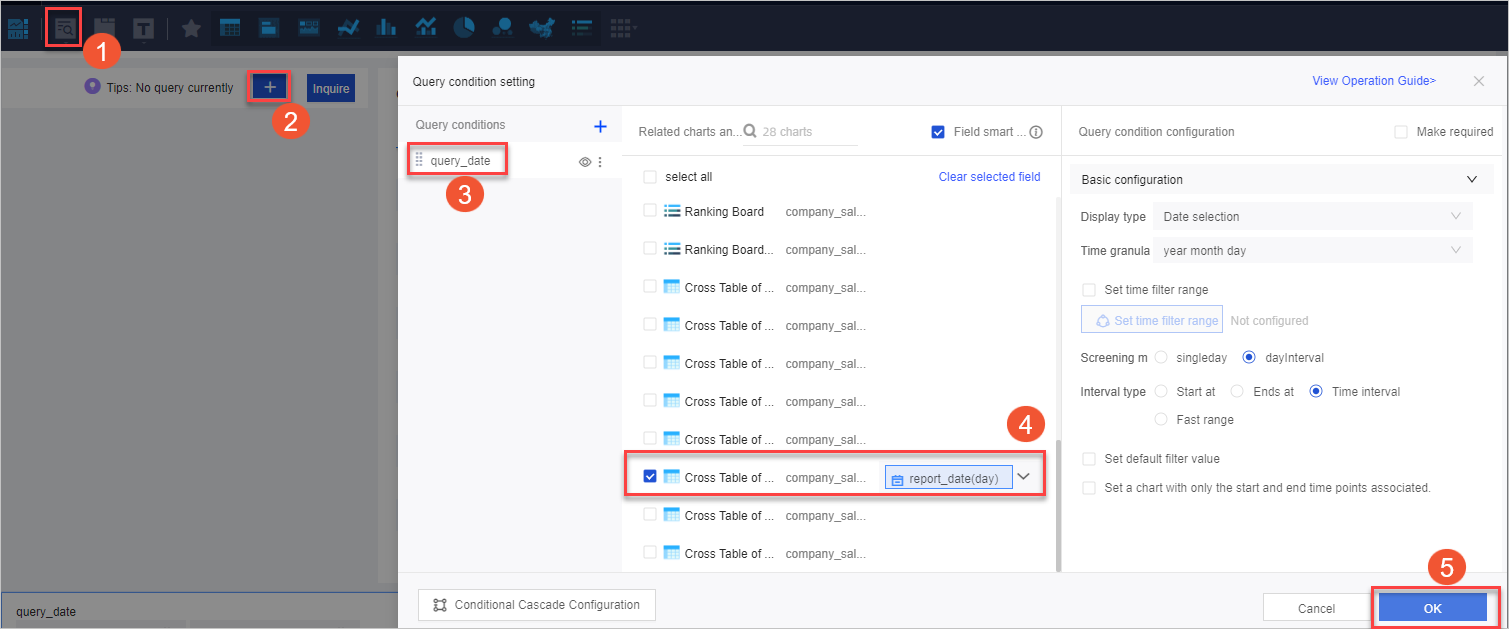
Task: Insert a line chart from the toolbar
Action: click(x=348, y=28)
